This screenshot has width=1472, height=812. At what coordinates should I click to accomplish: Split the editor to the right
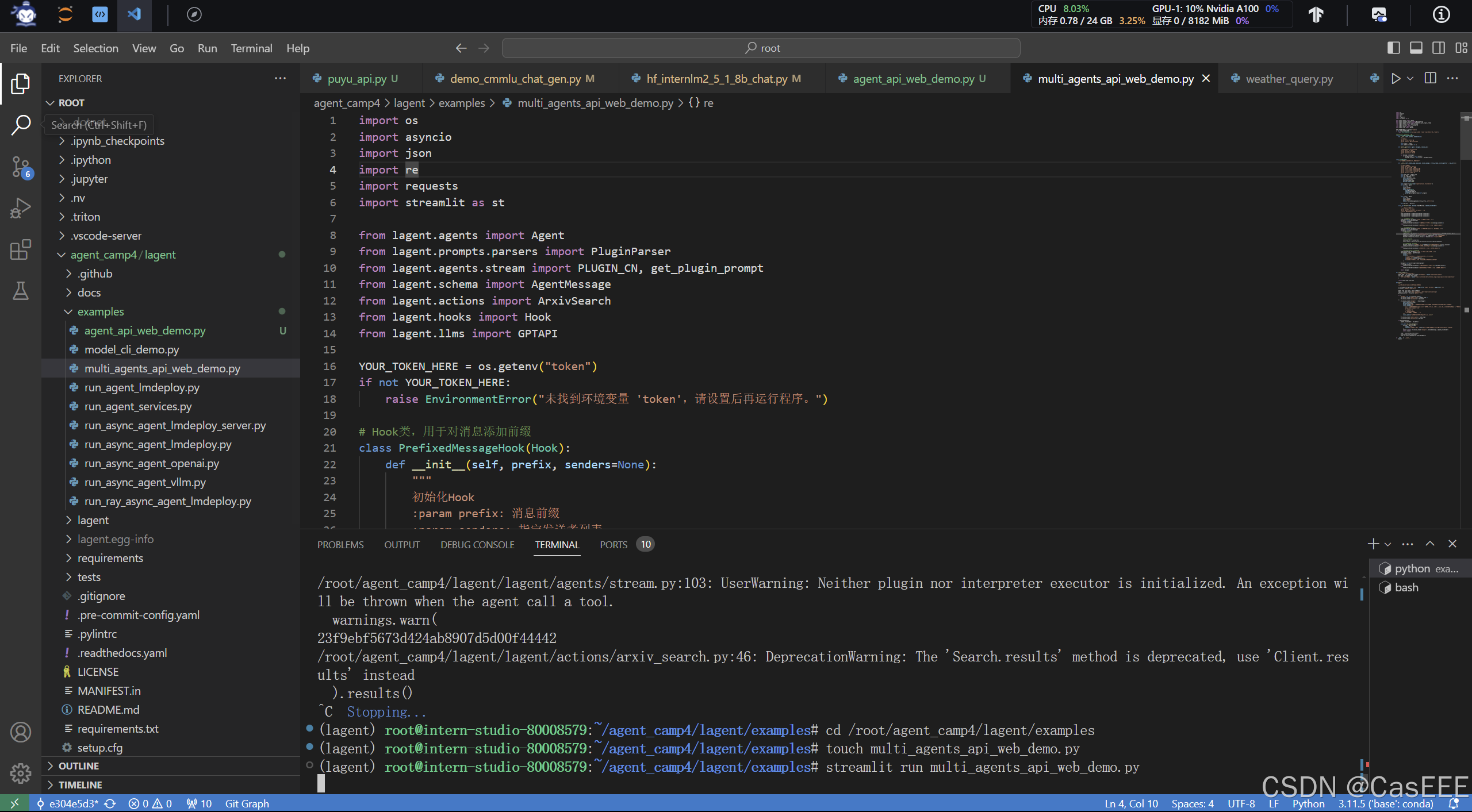point(1431,79)
